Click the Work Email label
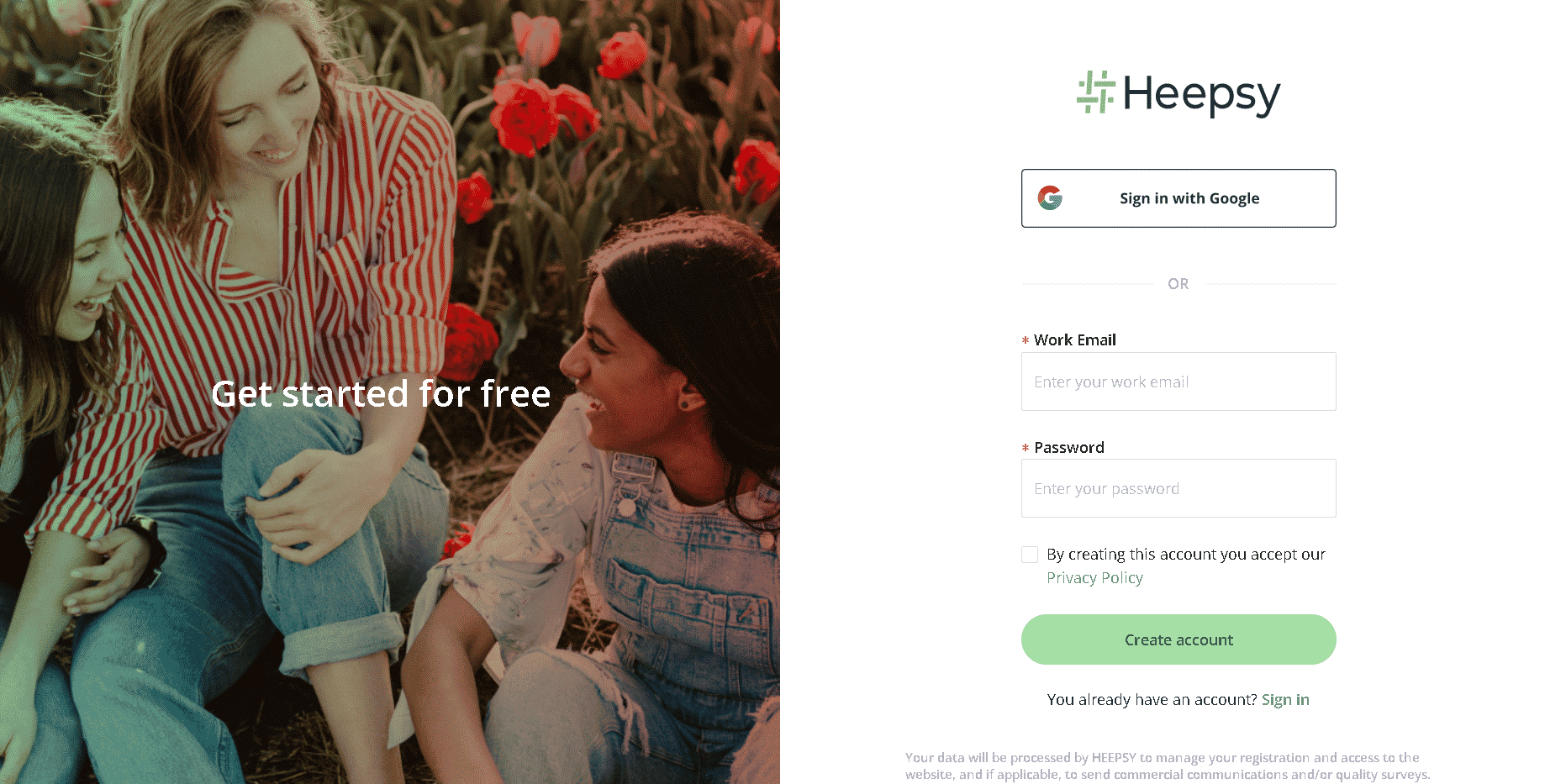 click(1075, 339)
